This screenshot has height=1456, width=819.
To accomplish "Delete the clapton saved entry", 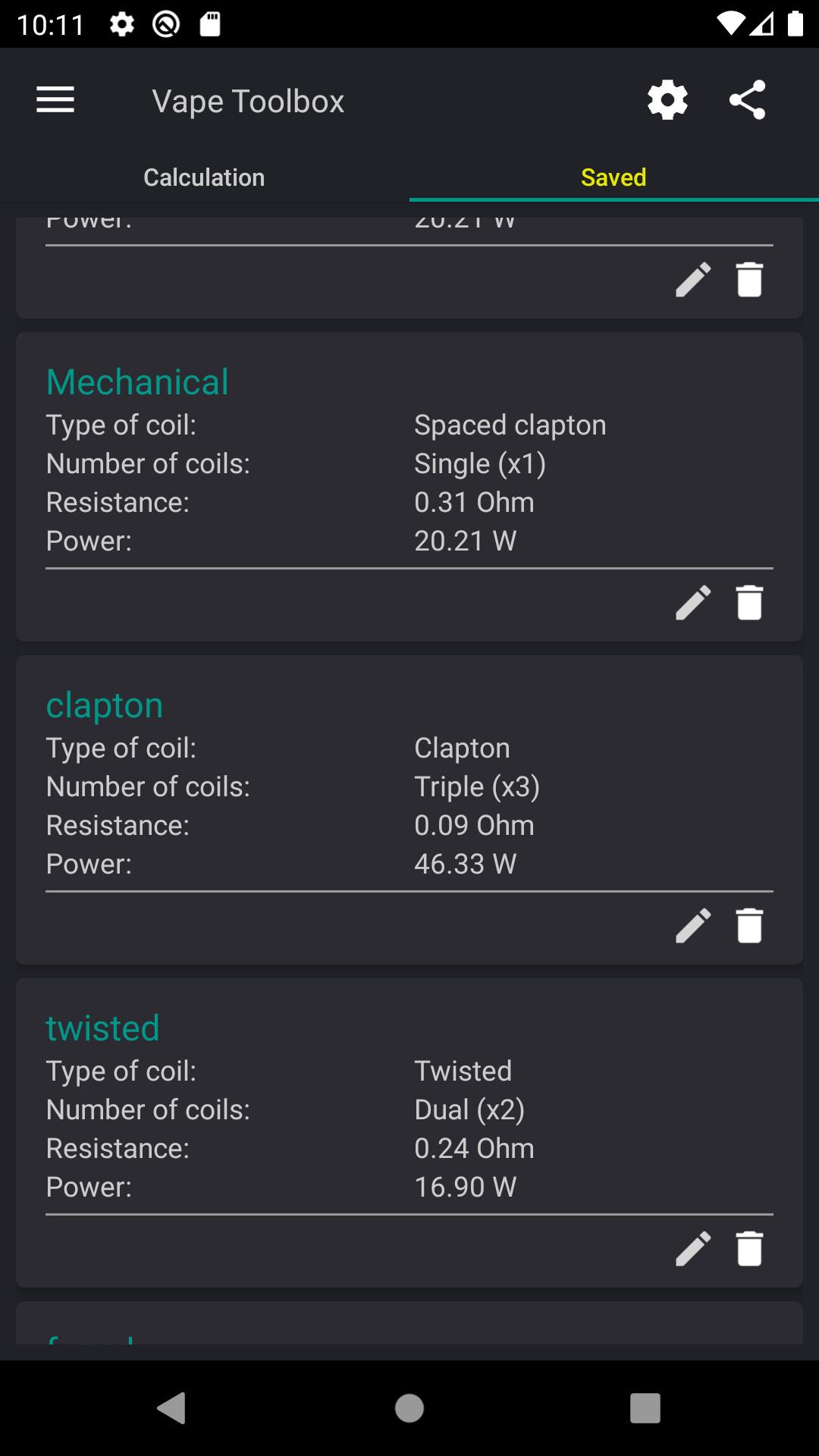I will click(749, 925).
